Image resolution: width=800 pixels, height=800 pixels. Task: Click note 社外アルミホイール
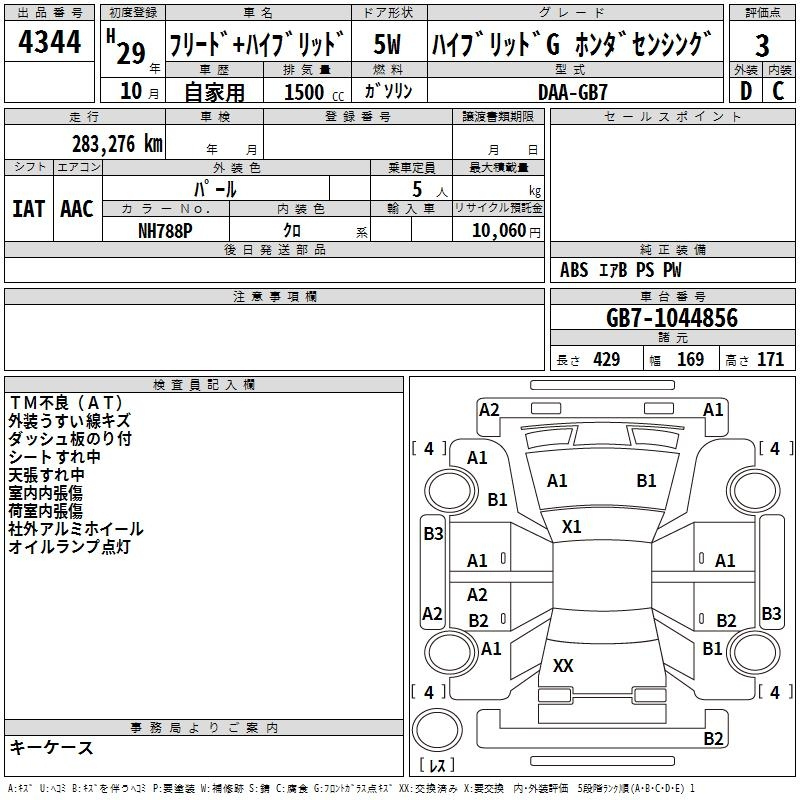point(76,529)
